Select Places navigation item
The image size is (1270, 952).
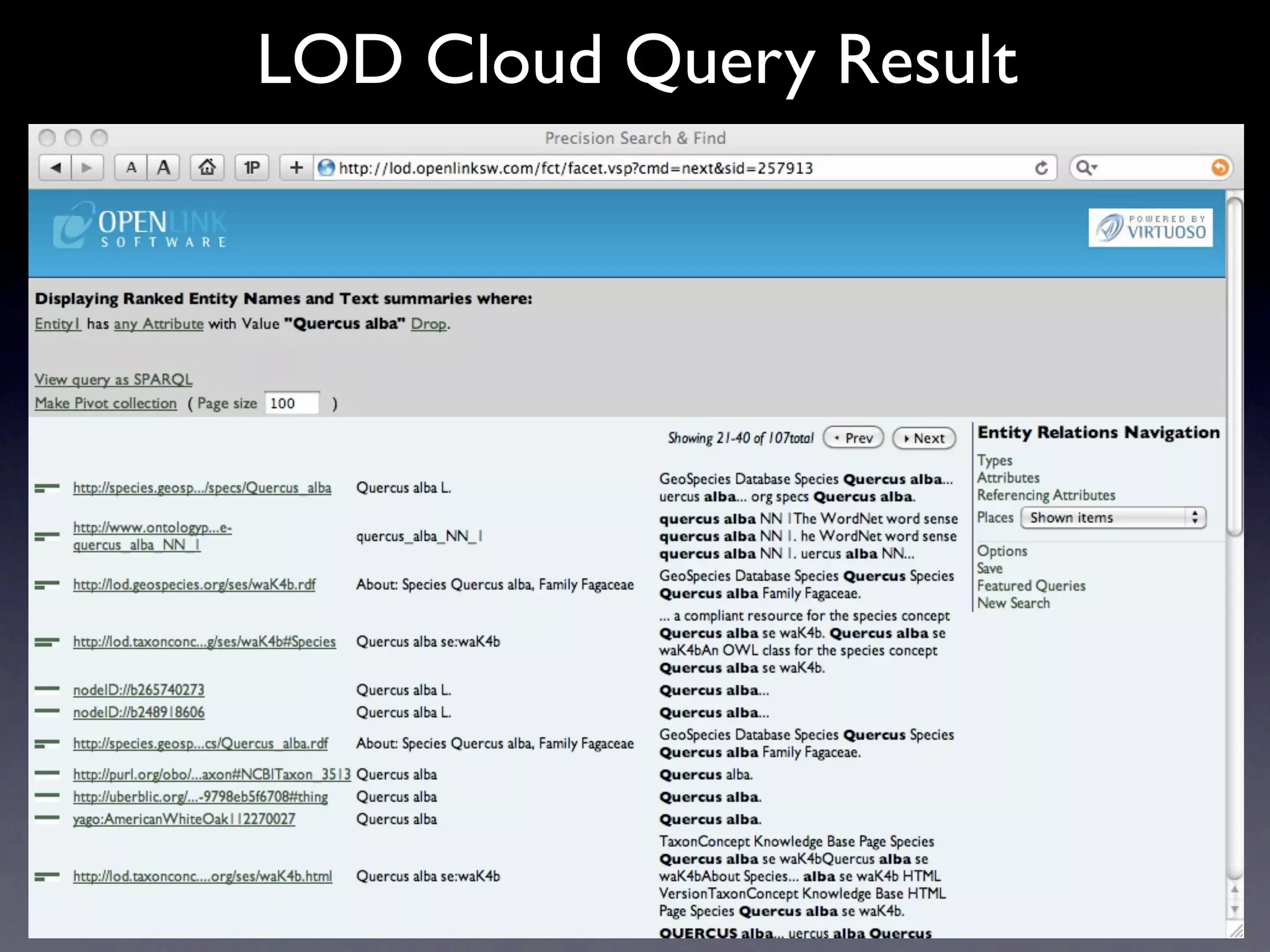point(995,518)
